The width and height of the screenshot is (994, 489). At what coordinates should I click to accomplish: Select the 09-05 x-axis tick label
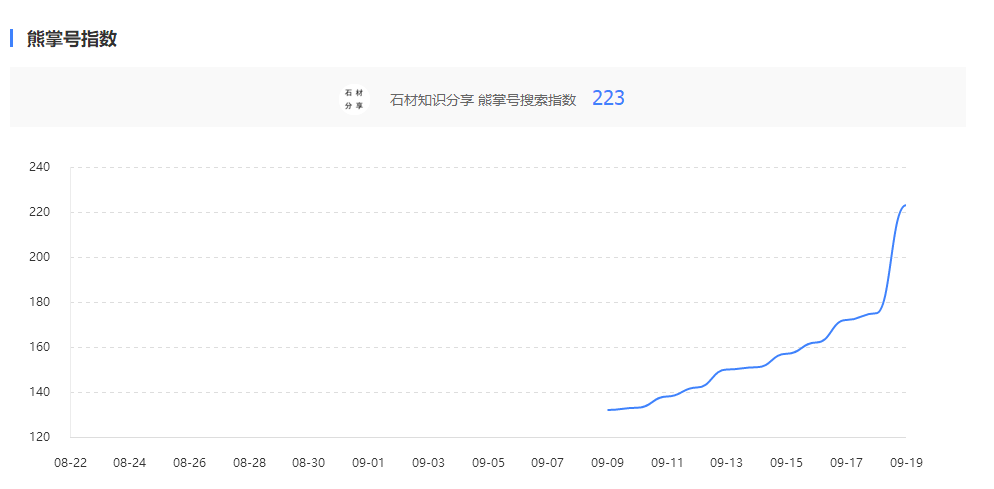tap(488, 463)
